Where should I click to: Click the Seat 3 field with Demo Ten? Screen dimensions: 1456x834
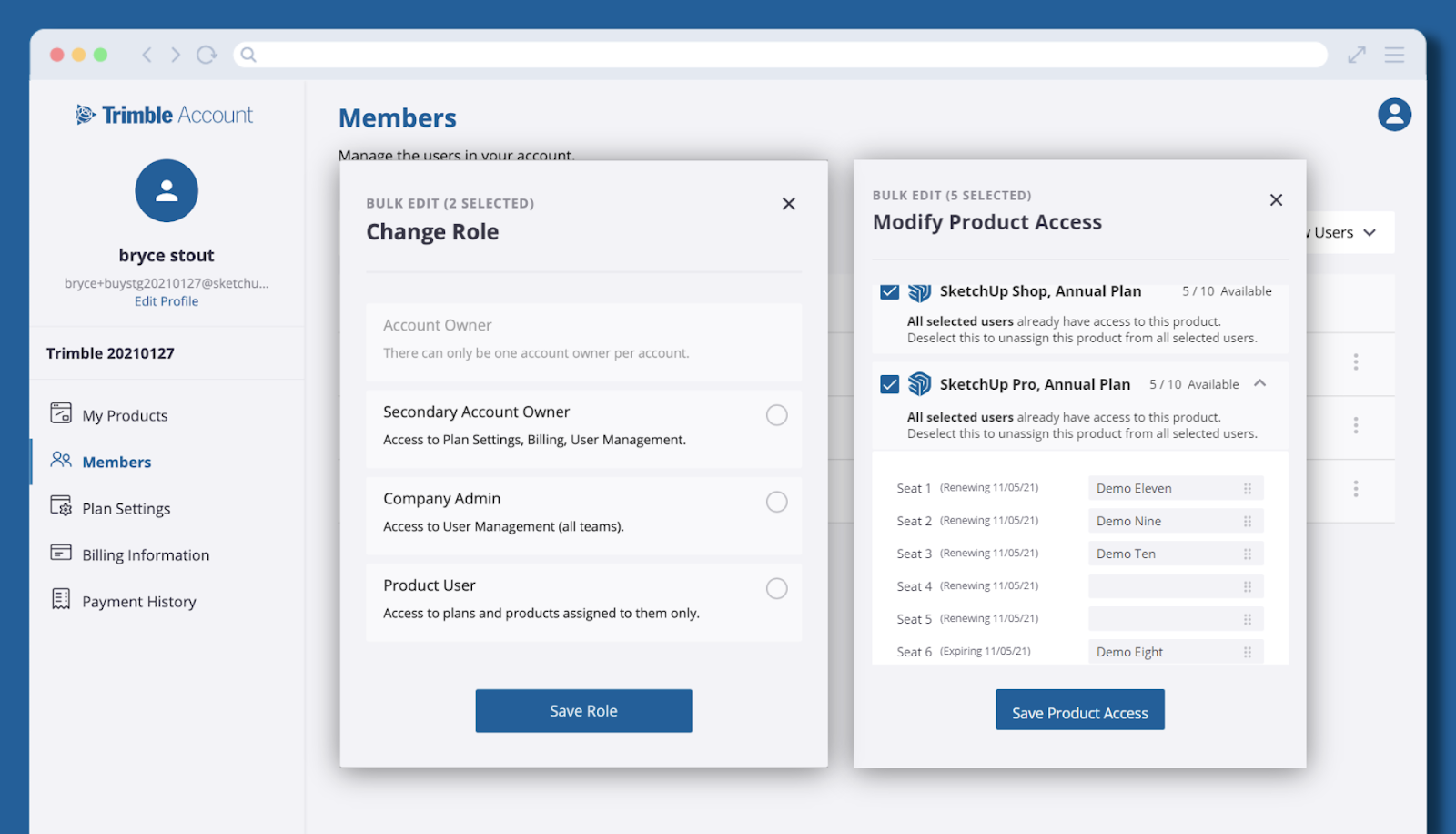click(x=1176, y=554)
